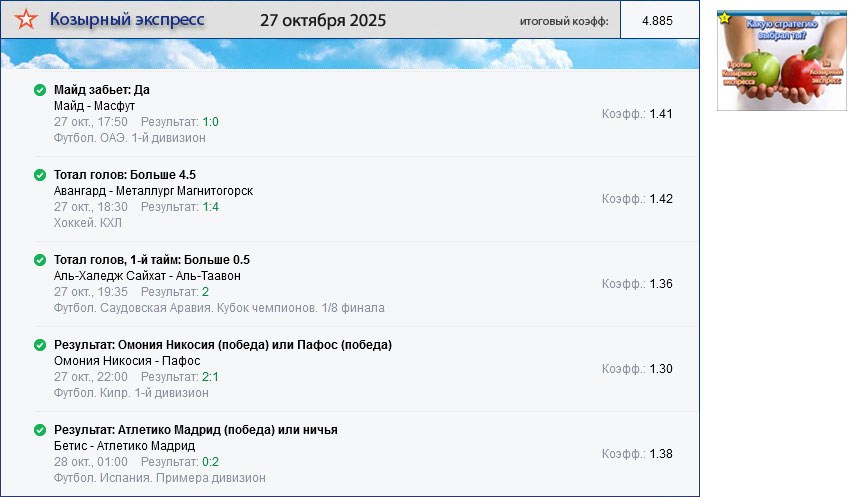This screenshot has height=497, width=864.
Task: Click the 1:4 result of the hockey match
Action: click(210, 207)
